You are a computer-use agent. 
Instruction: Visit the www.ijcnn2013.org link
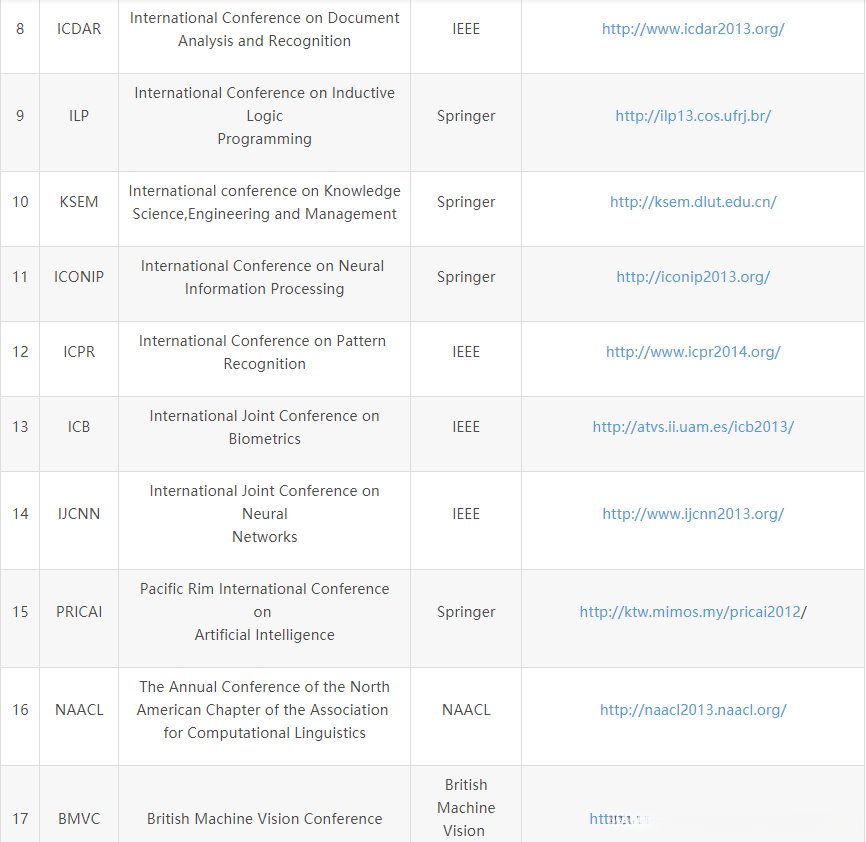(693, 514)
